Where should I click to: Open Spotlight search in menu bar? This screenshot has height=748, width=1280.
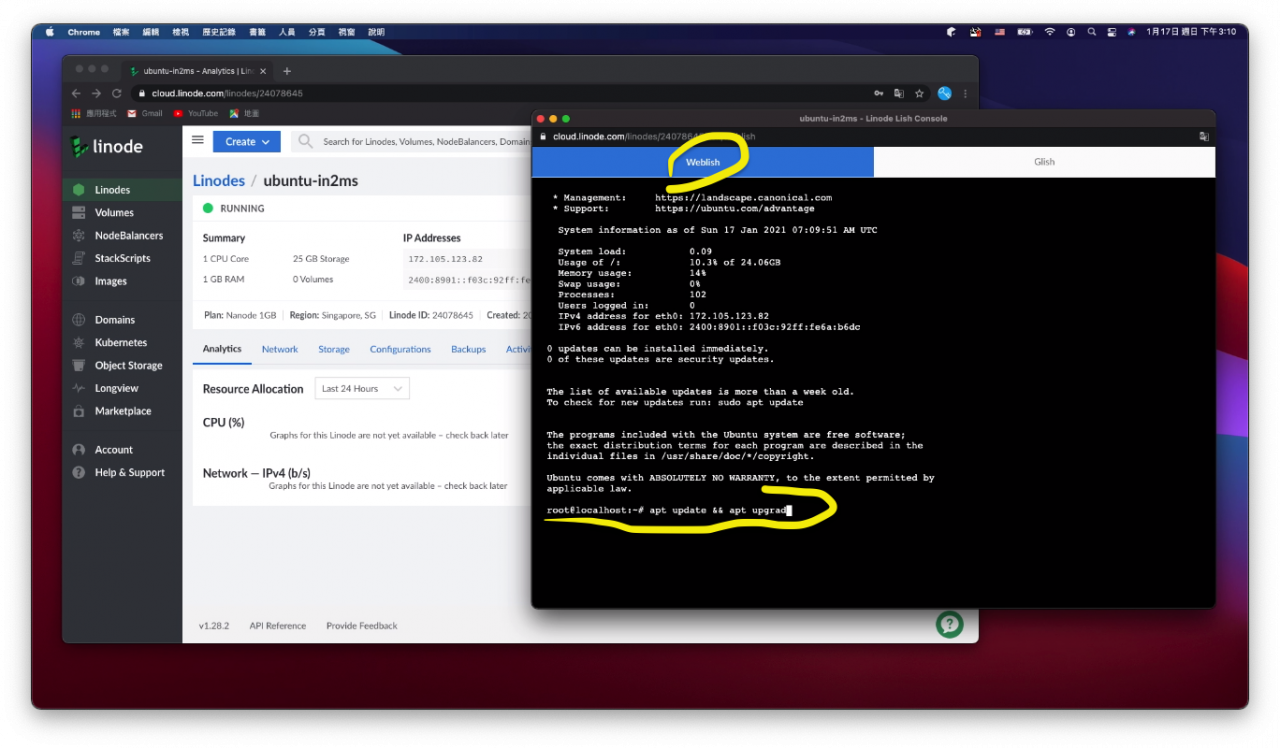pos(1092,32)
